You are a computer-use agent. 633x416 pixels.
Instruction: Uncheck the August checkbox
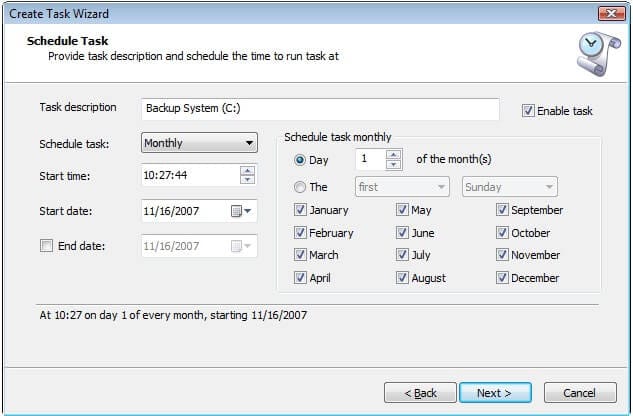click(x=402, y=277)
